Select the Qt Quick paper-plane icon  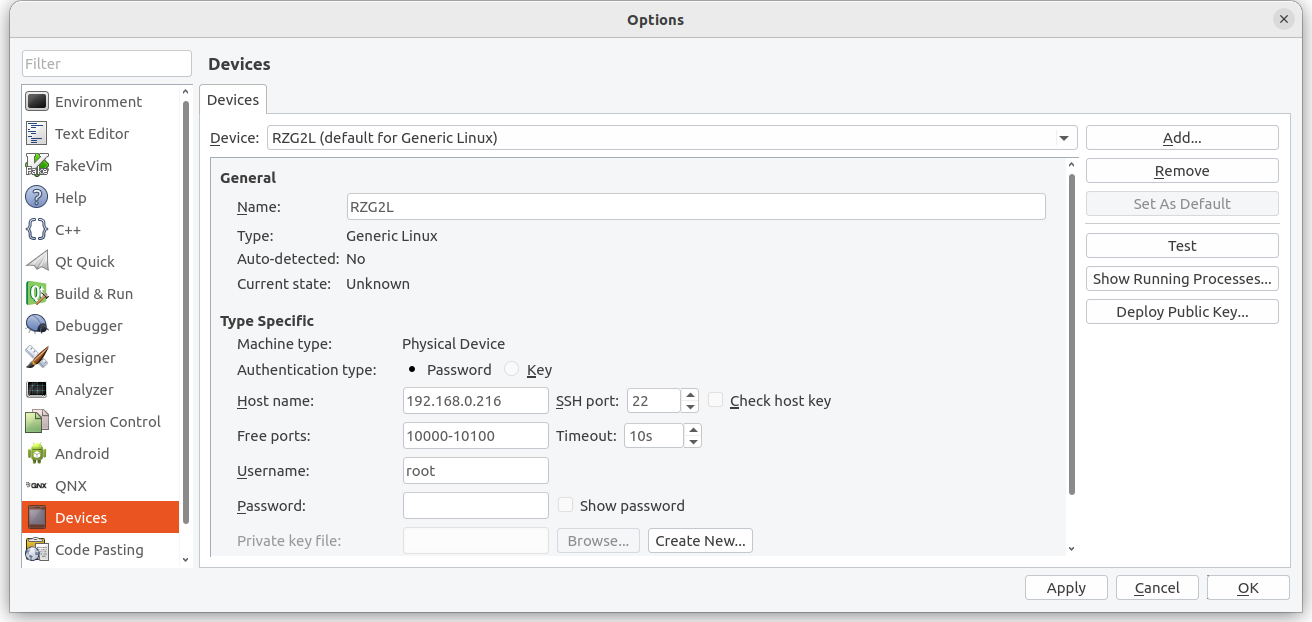tap(37, 261)
